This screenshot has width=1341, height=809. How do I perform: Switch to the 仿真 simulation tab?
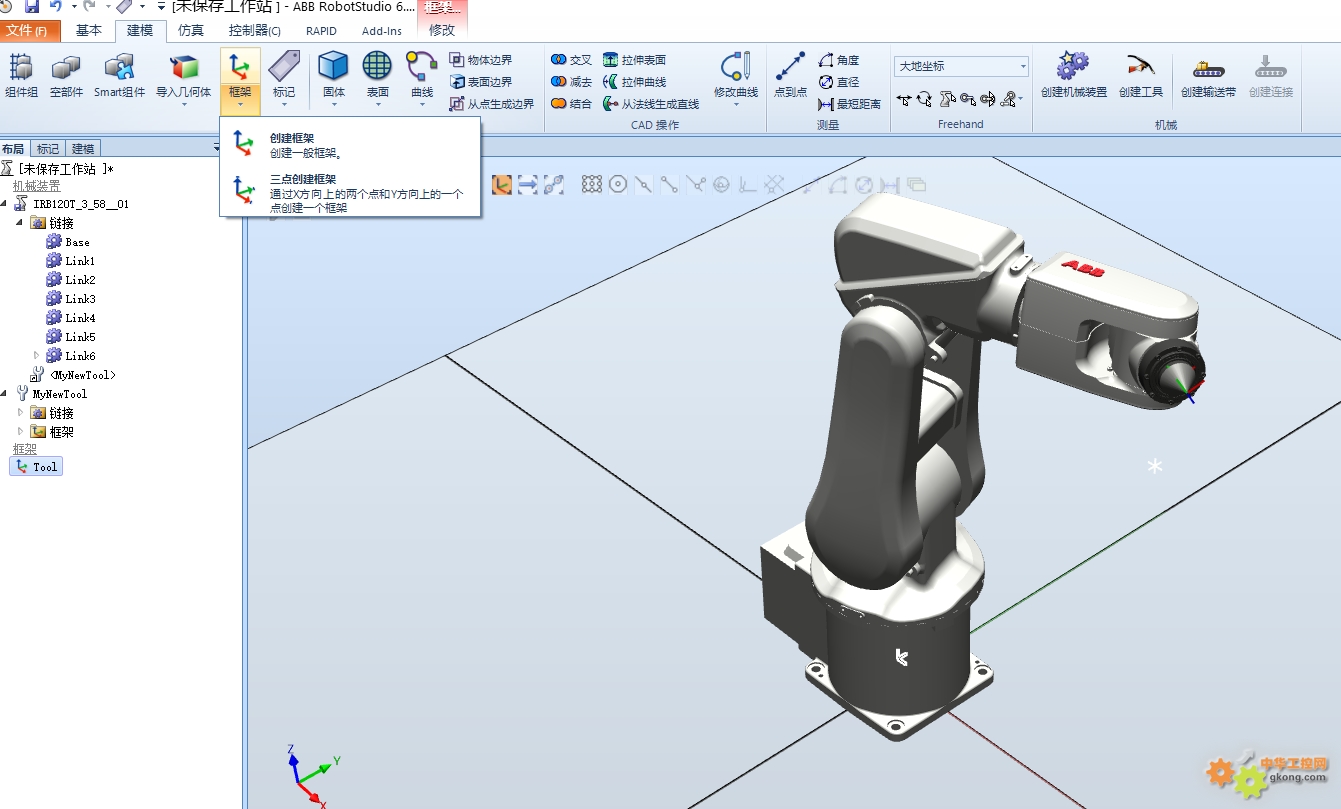tap(191, 30)
